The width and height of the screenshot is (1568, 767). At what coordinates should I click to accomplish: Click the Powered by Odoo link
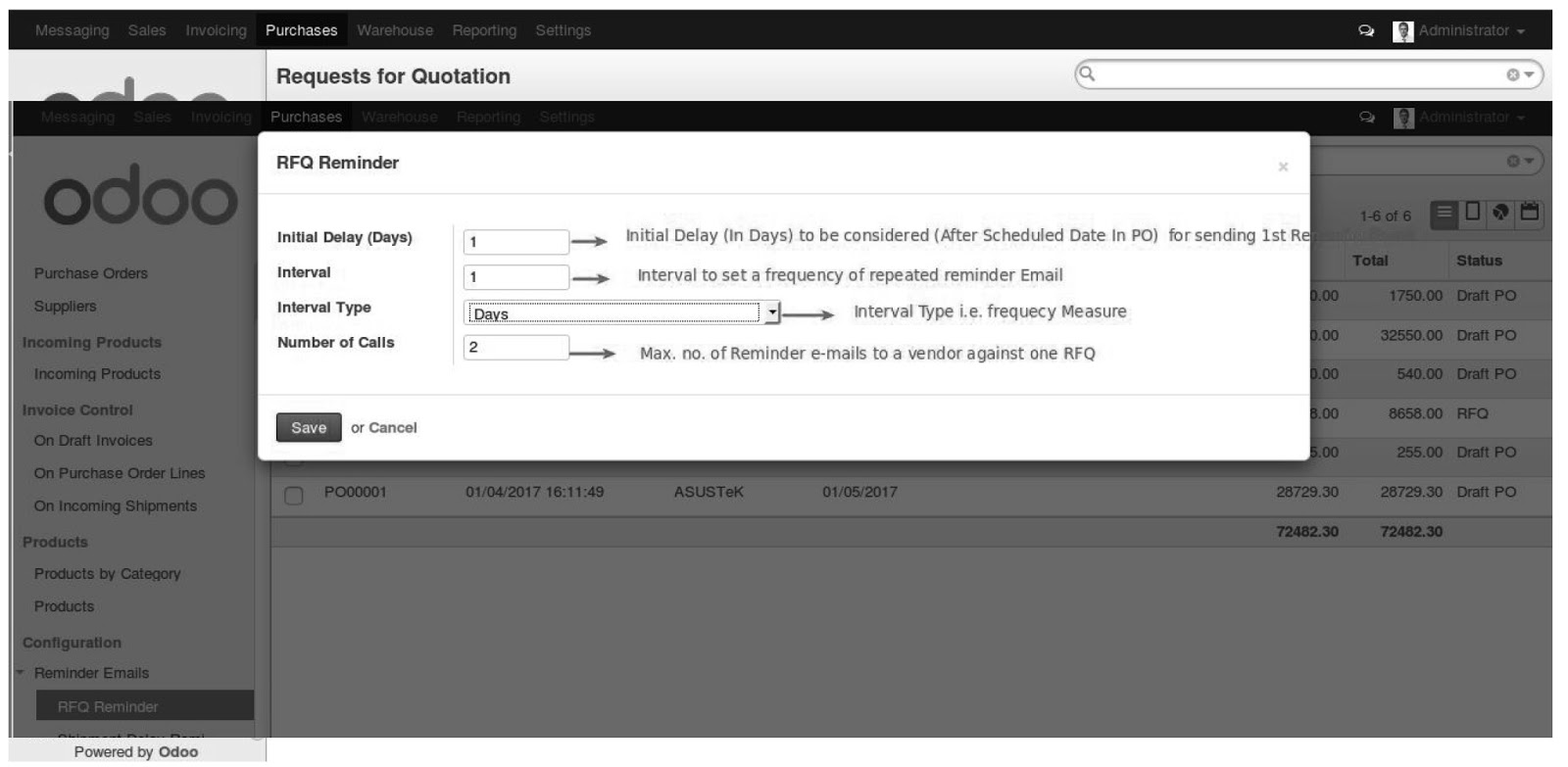[136, 752]
